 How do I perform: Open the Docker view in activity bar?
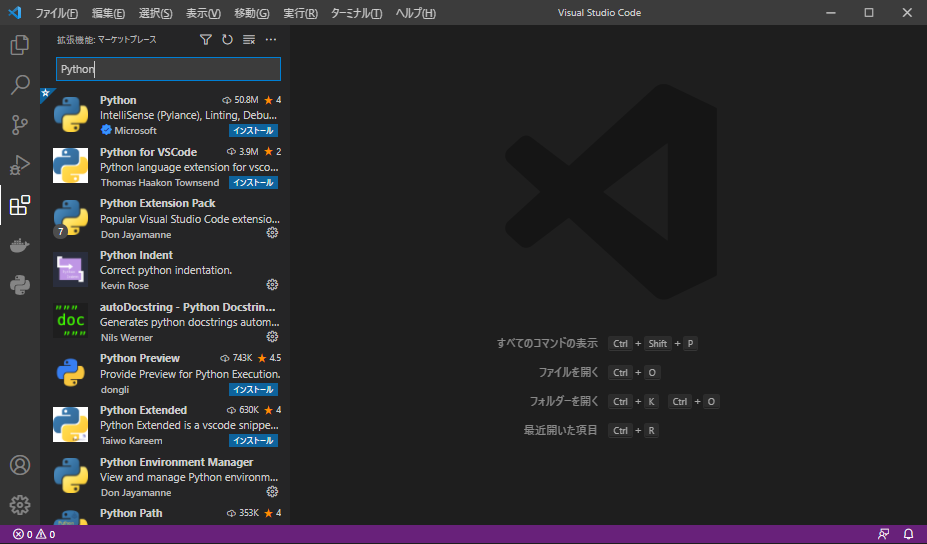click(x=20, y=245)
